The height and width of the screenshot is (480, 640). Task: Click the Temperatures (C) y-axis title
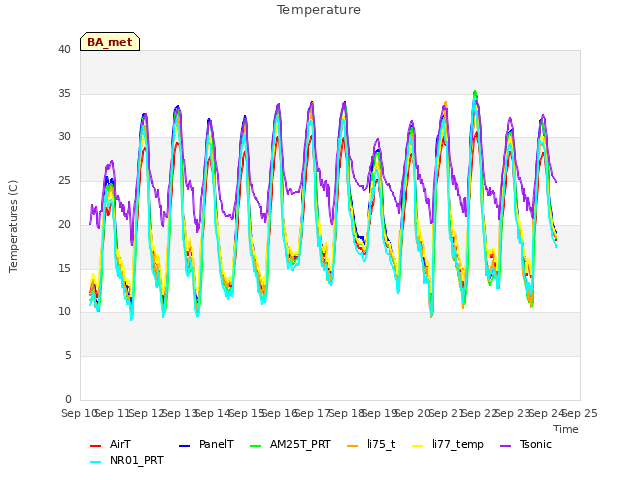13,226
